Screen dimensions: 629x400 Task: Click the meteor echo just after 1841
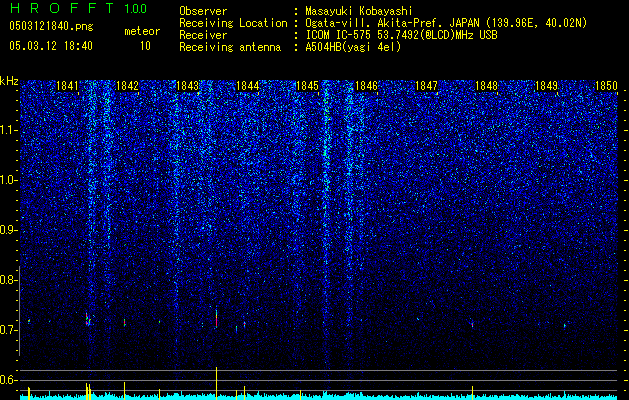[88, 319]
